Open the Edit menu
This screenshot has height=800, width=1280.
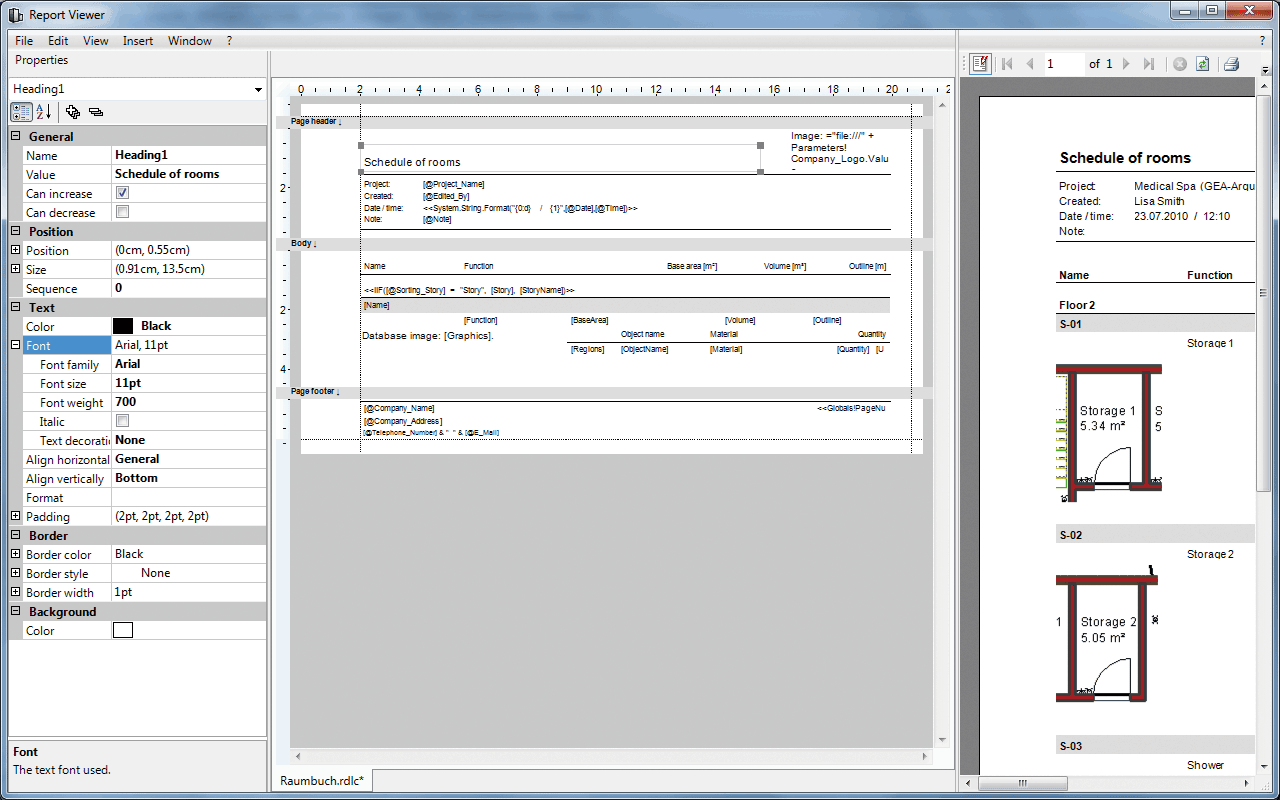click(x=58, y=41)
